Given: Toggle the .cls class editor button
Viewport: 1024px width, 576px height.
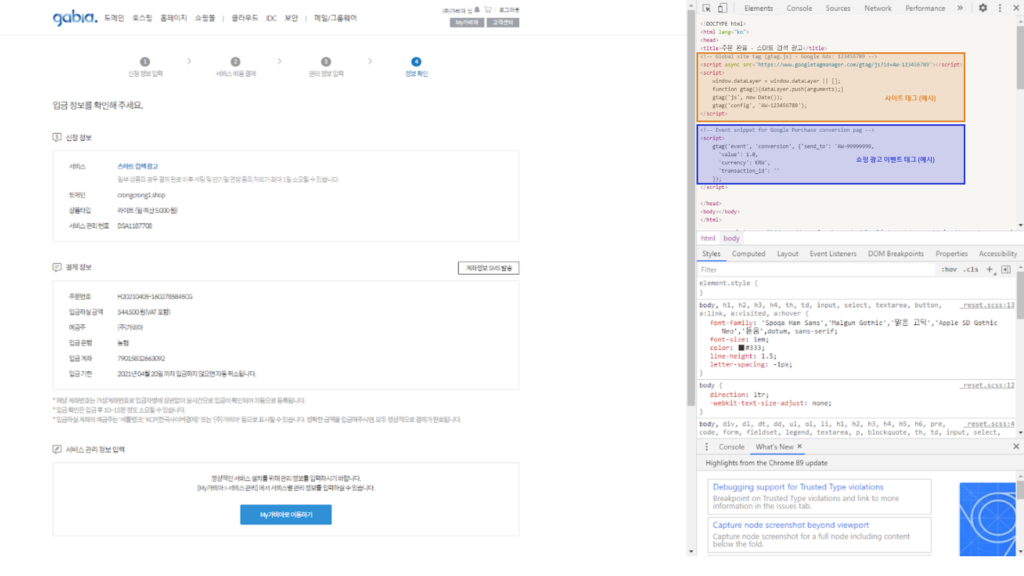Looking at the screenshot, I should 971,270.
